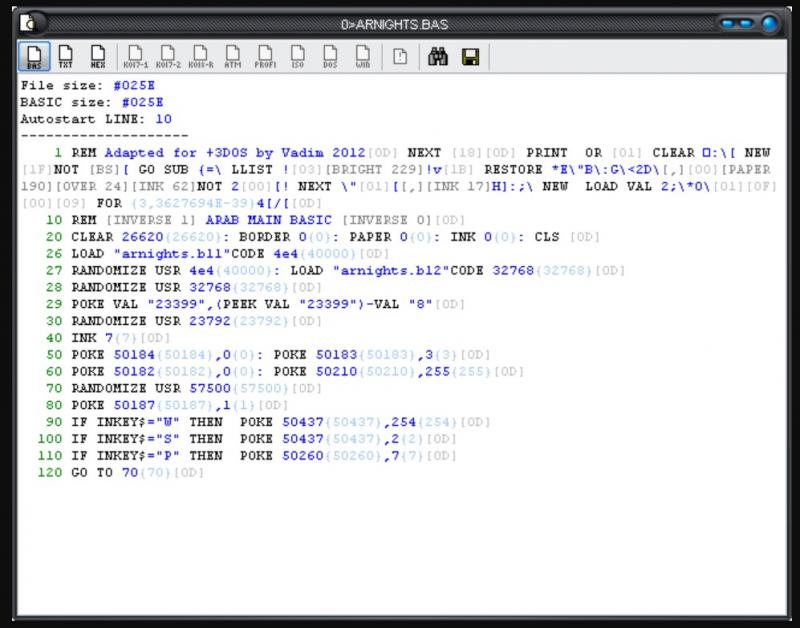Screen dimensions: 800x628
Task: Select ISO encoding icon
Action: tap(297, 57)
